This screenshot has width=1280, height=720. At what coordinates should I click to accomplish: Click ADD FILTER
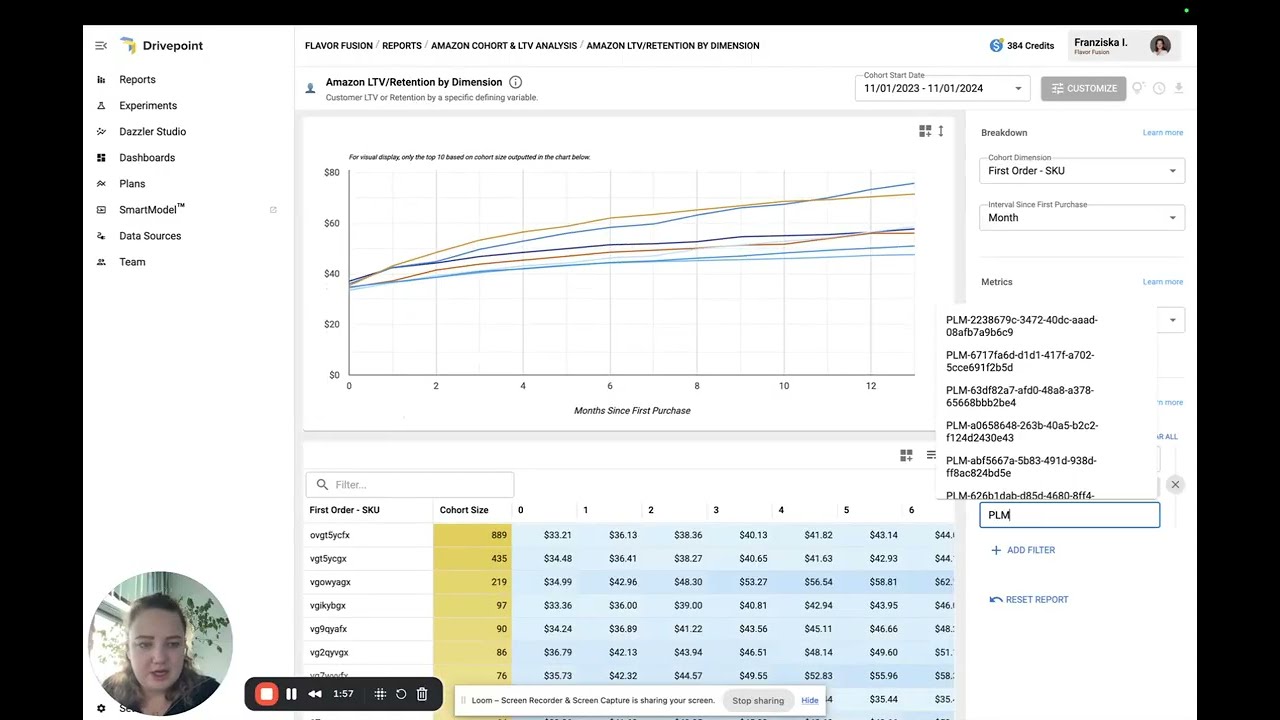[1023, 550]
